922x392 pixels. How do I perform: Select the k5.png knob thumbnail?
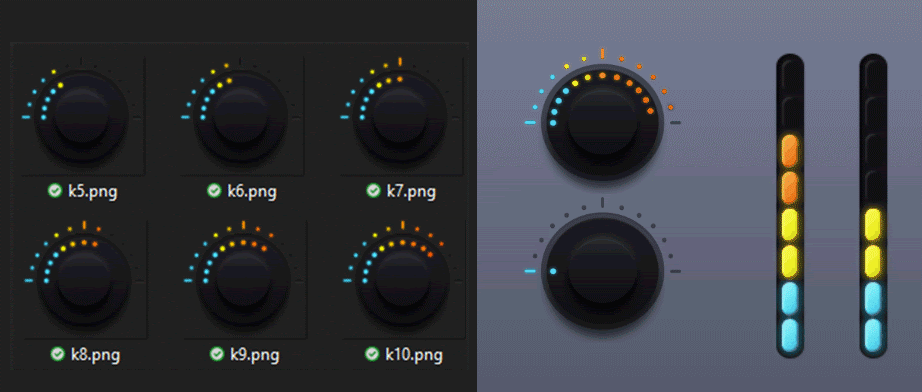(82, 116)
